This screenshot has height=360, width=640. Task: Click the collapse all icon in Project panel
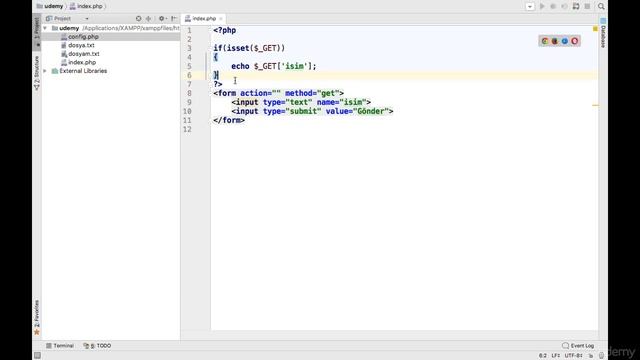(149, 19)
